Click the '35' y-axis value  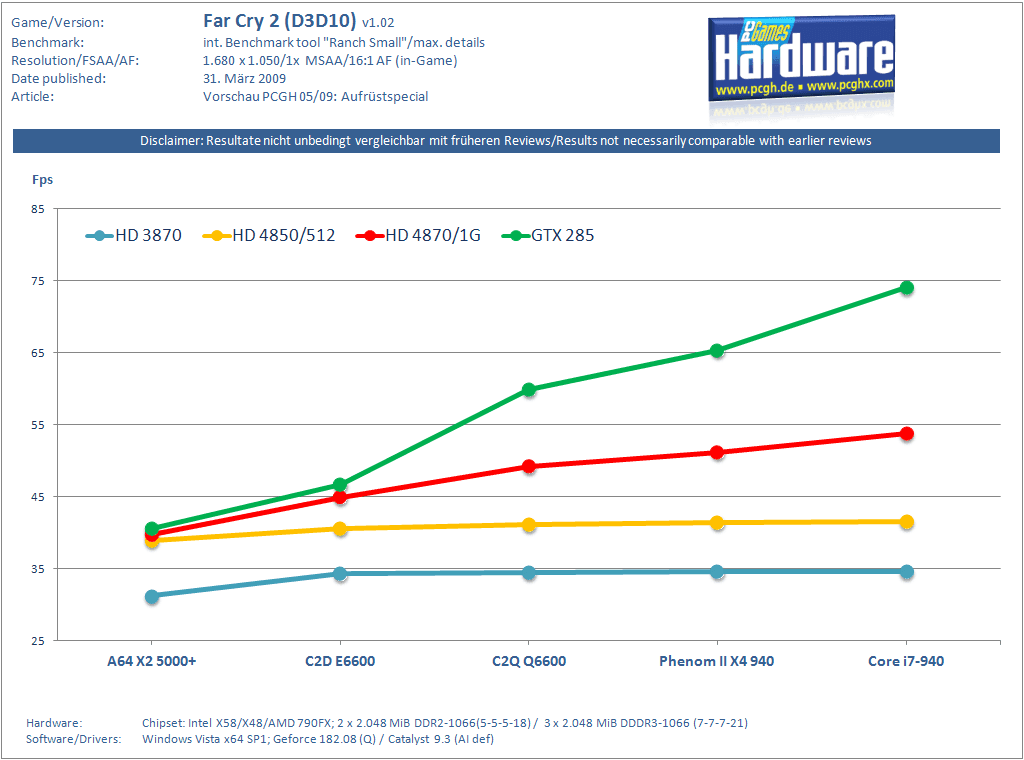click(38, 569)
